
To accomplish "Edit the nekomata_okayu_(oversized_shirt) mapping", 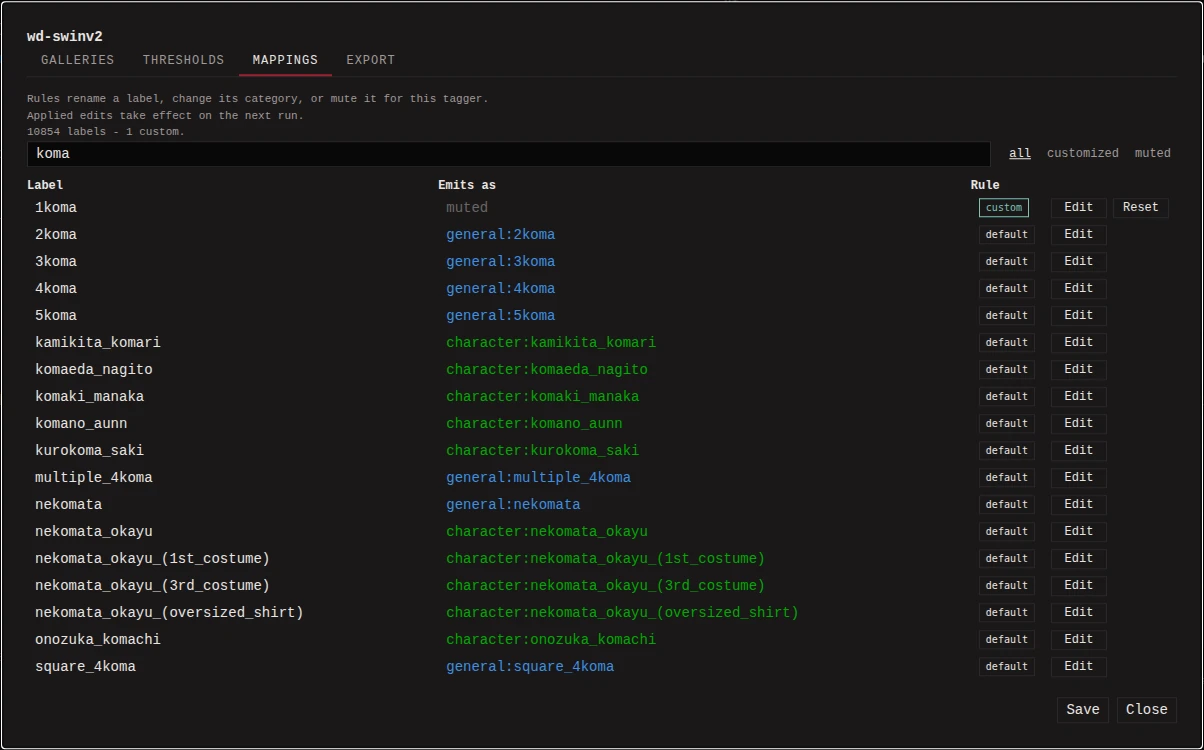I will pyautogui.click(x=1079, y=612).
